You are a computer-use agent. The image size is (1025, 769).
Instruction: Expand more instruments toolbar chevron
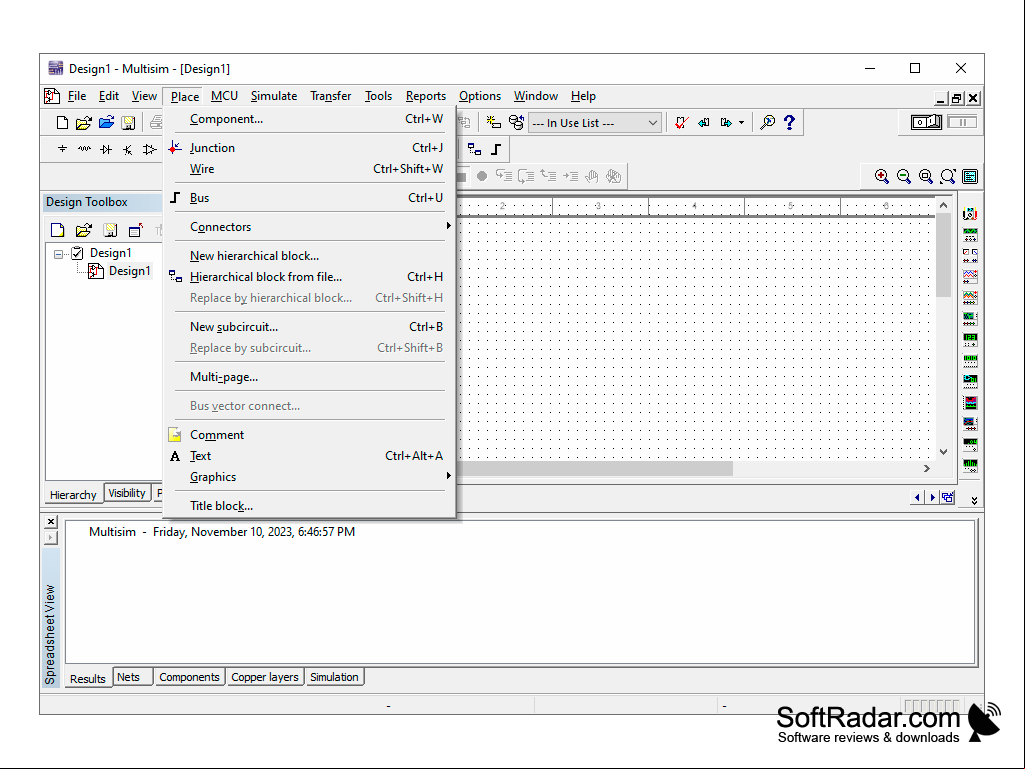pyautogui.click(x=974, y=500)
